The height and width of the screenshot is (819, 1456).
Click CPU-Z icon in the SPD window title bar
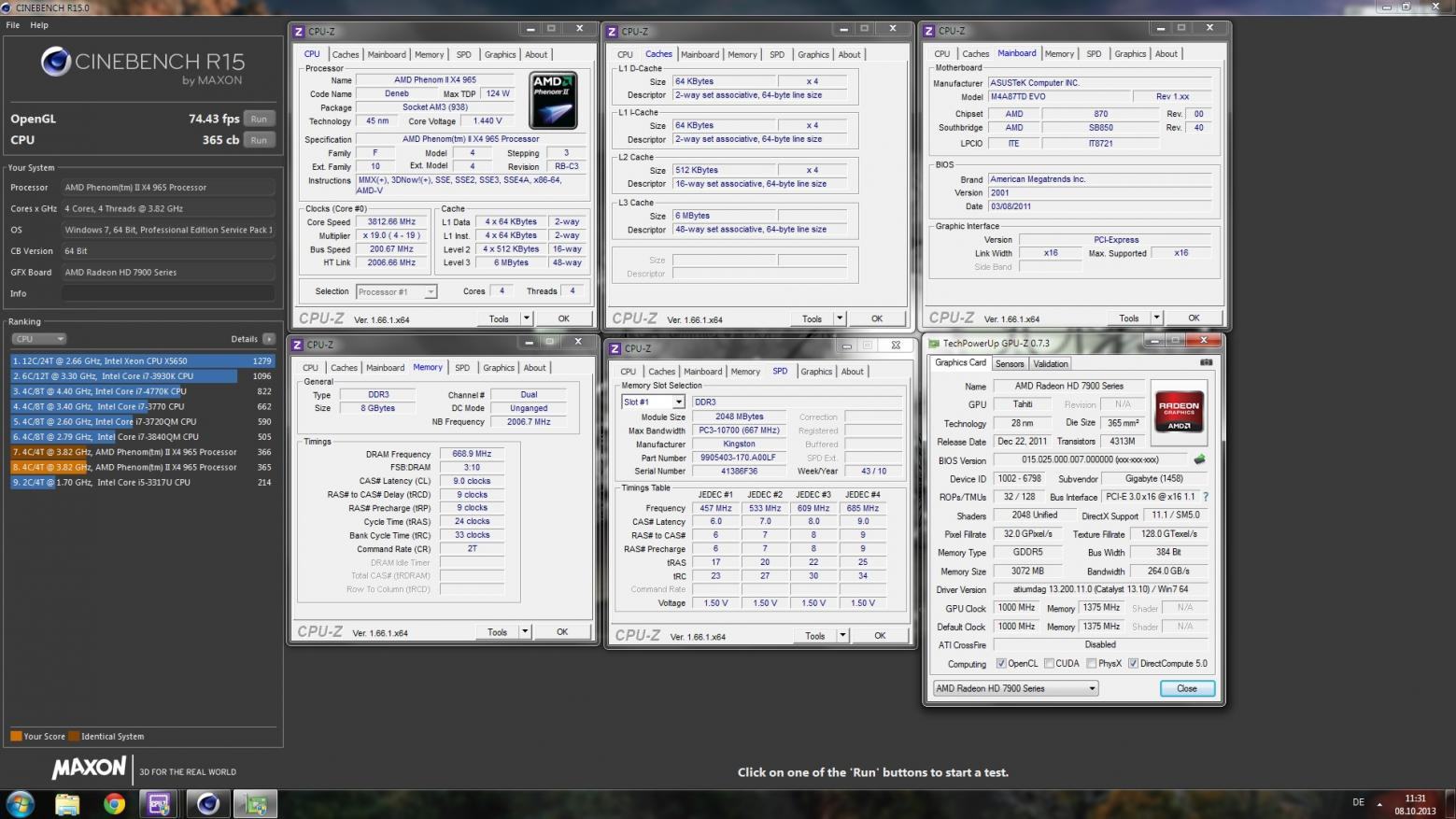point(615,348)
